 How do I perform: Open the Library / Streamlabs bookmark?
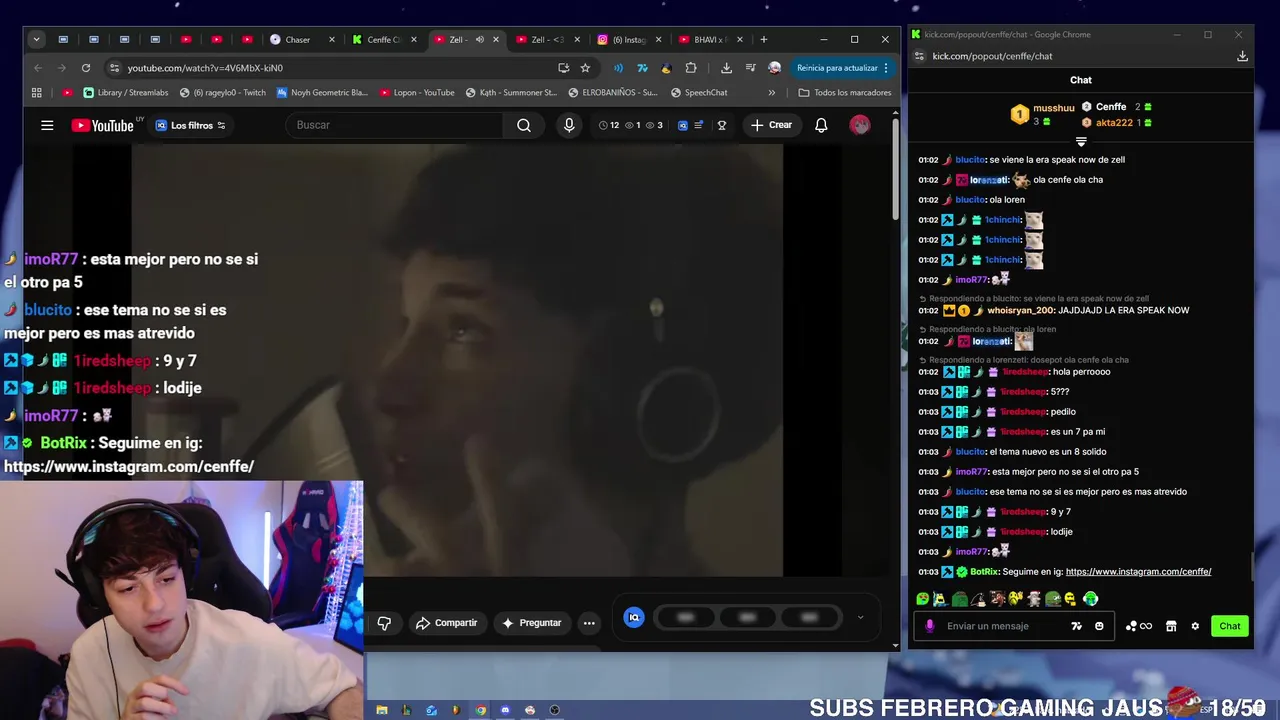click(126, 92)
